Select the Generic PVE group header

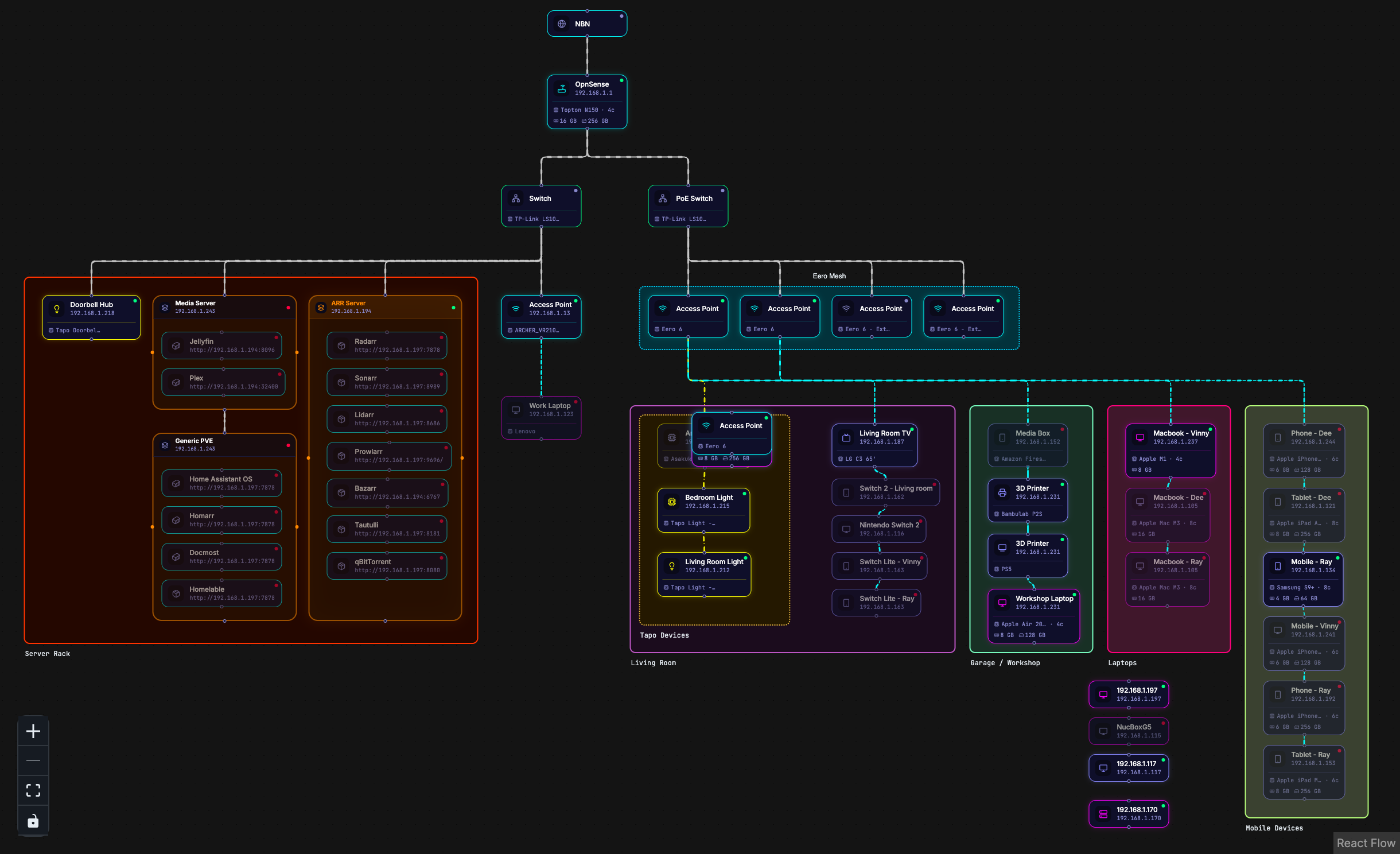point(224,445)
